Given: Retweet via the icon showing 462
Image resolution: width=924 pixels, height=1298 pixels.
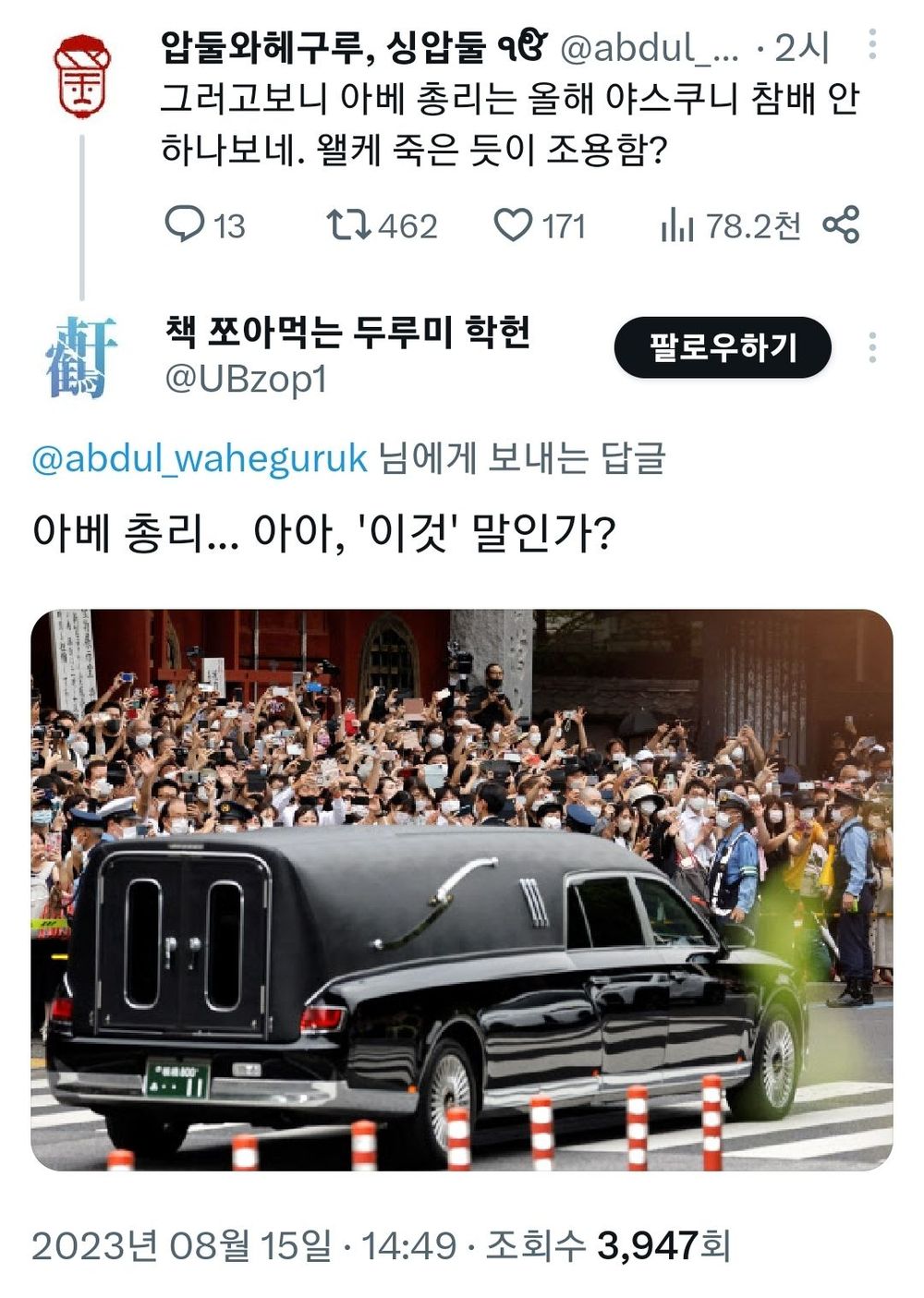Looking at the screenshot, I should 349,224.
